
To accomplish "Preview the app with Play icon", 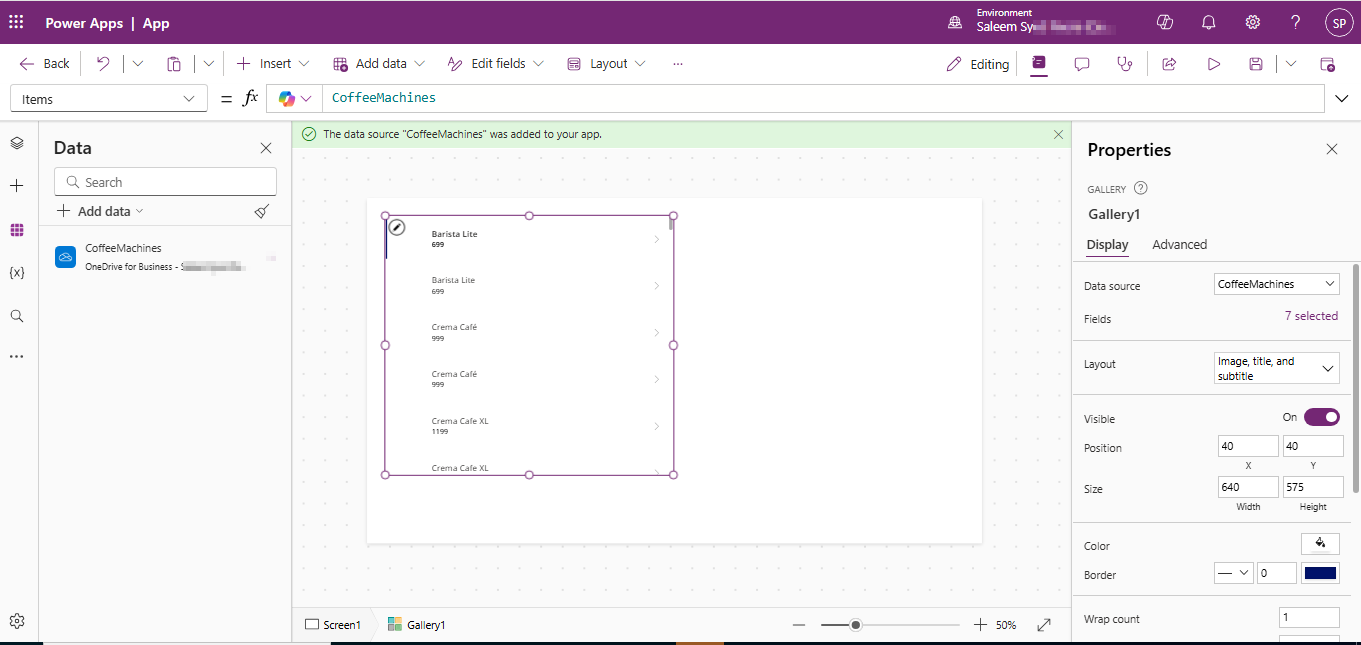I will (1213, 64).
